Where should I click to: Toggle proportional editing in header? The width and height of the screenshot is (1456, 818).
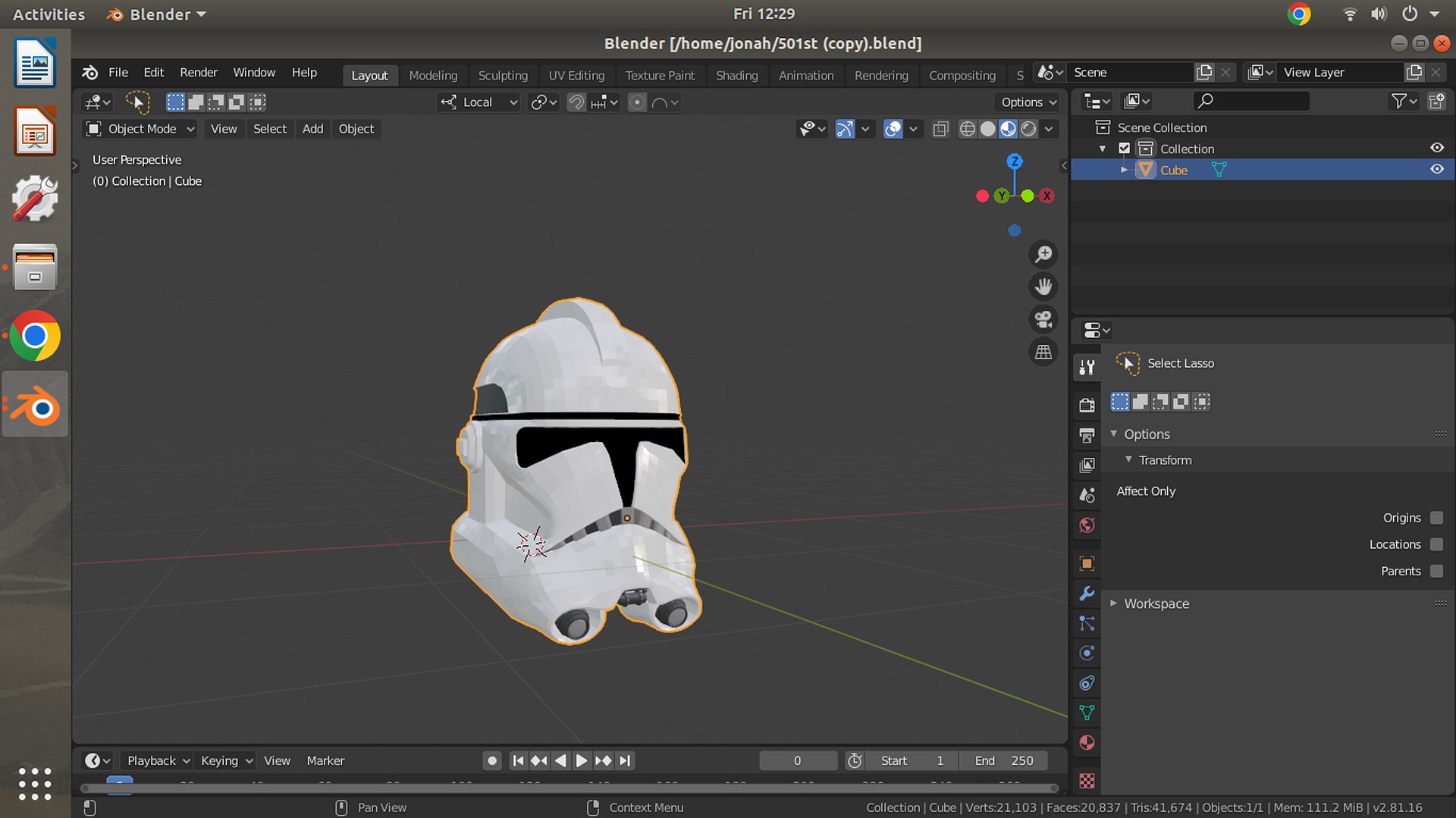(x=637, y=102)
